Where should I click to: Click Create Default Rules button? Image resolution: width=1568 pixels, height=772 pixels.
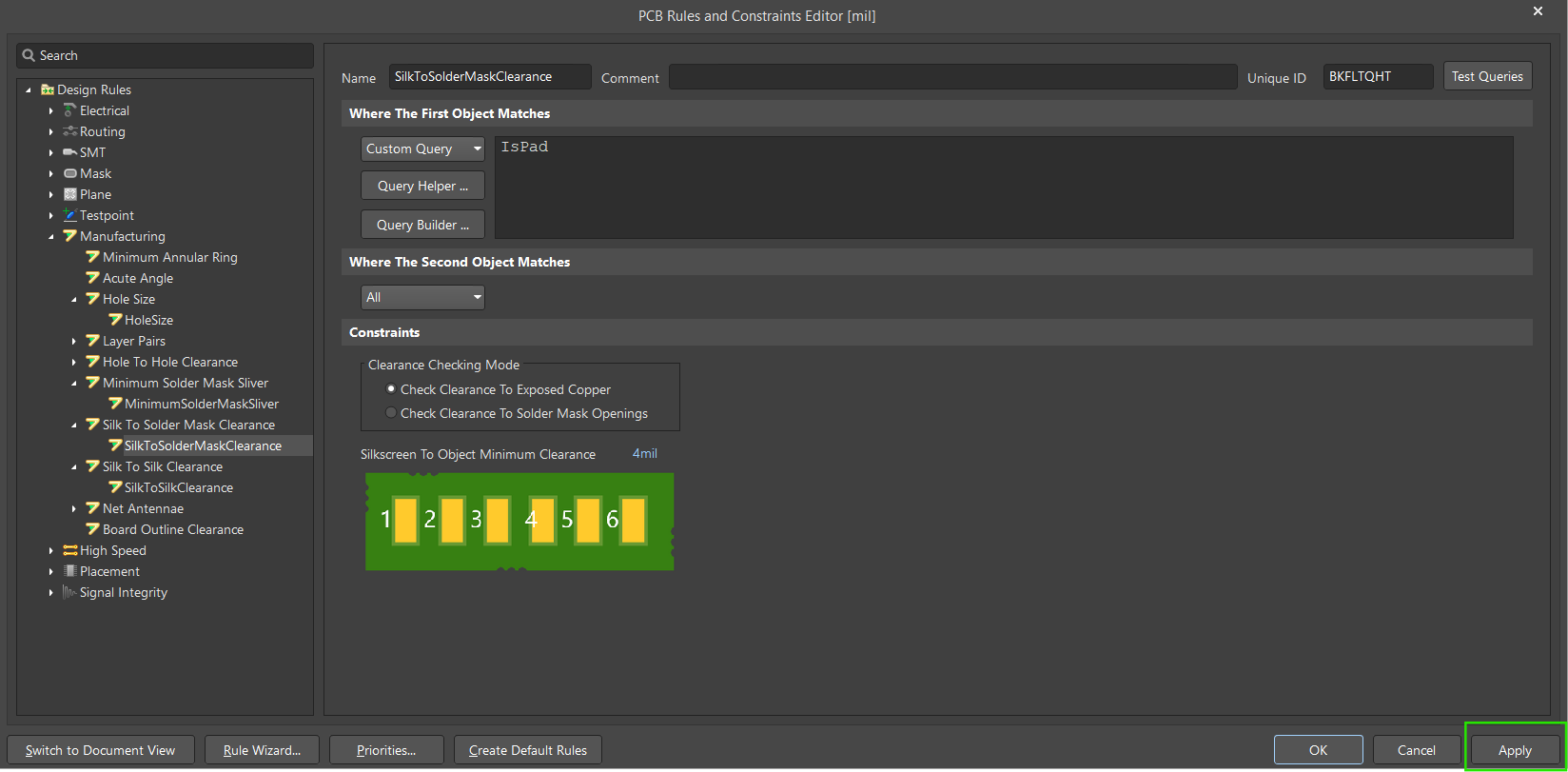(528, 750)
